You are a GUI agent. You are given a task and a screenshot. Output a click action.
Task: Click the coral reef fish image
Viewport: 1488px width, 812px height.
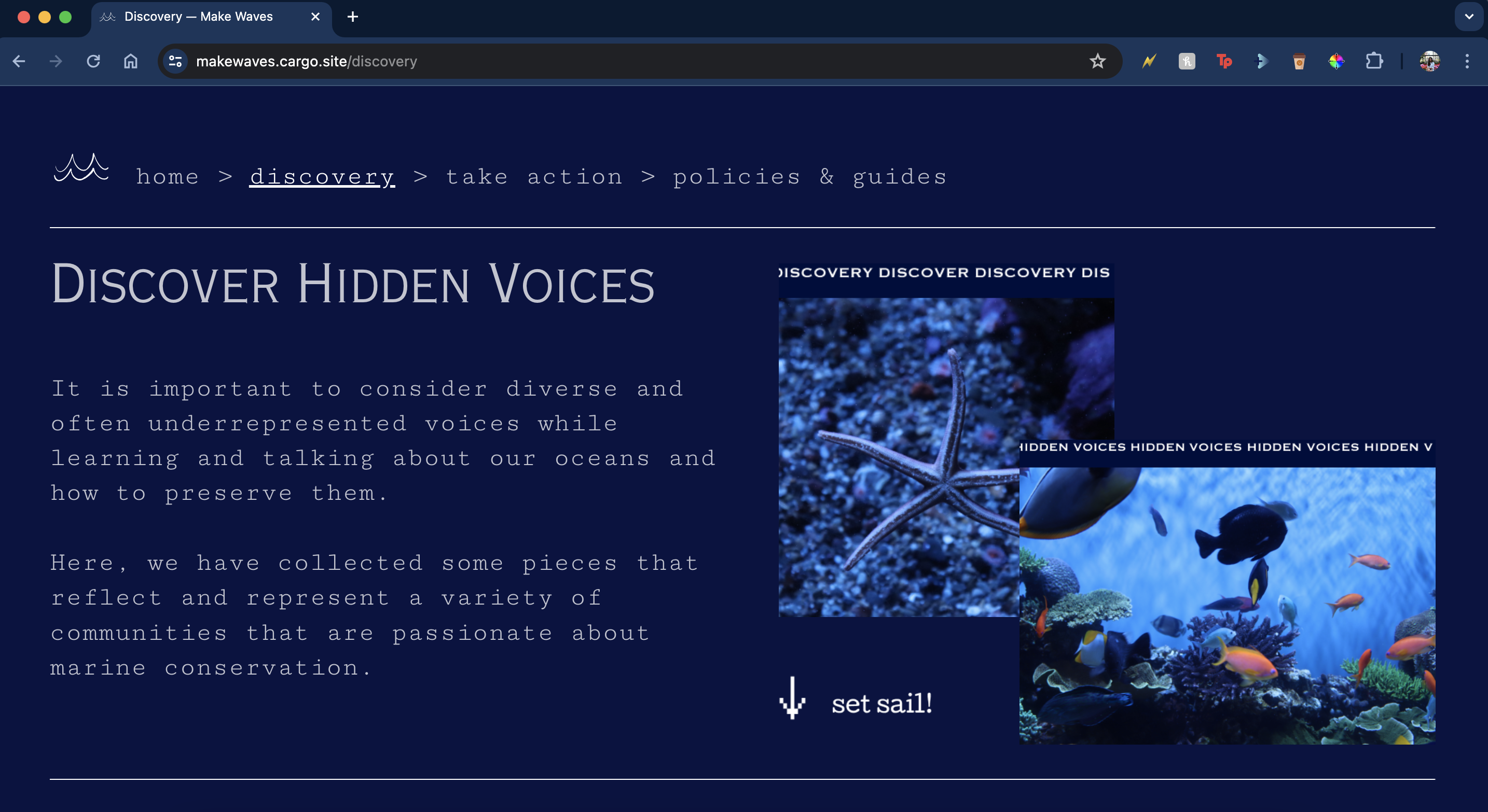(1227, 606)
